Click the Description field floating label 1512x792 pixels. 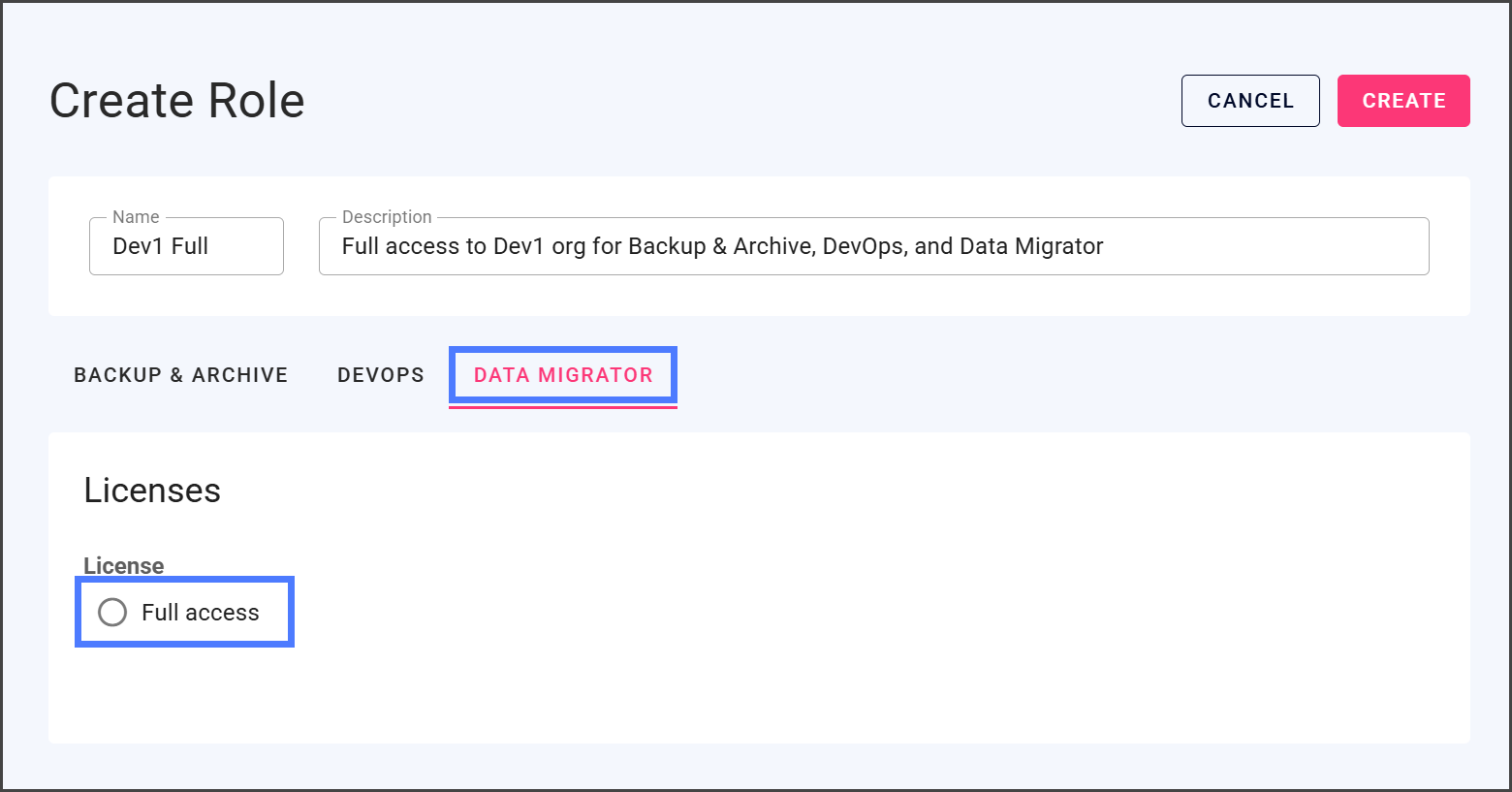click(x=387, y=217)
